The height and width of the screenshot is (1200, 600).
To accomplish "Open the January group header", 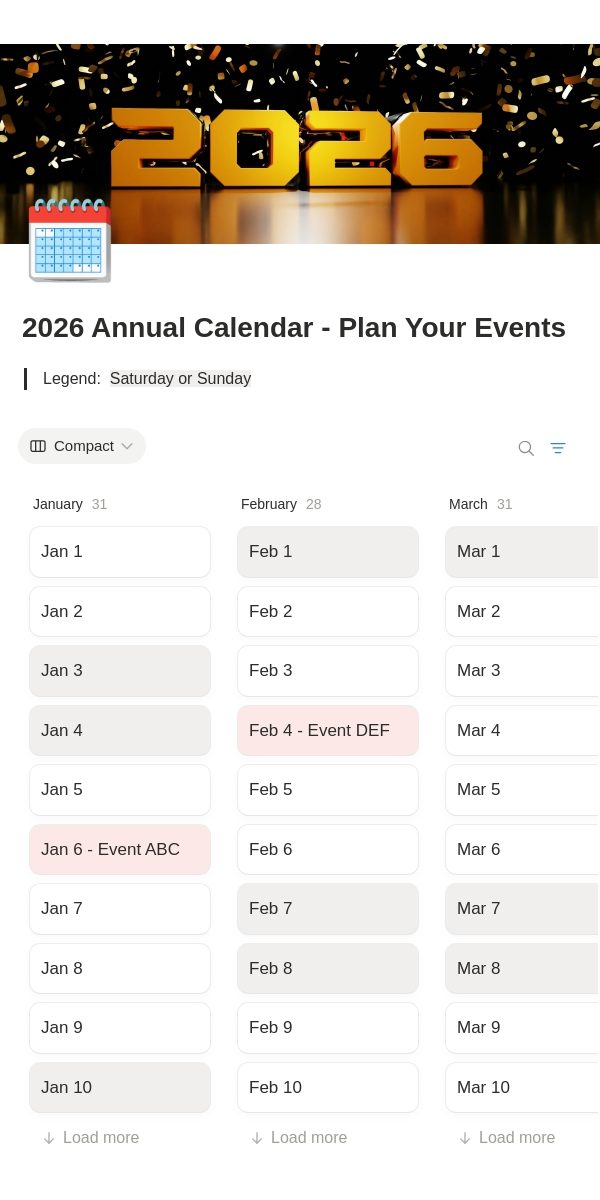I will (58, 504).
